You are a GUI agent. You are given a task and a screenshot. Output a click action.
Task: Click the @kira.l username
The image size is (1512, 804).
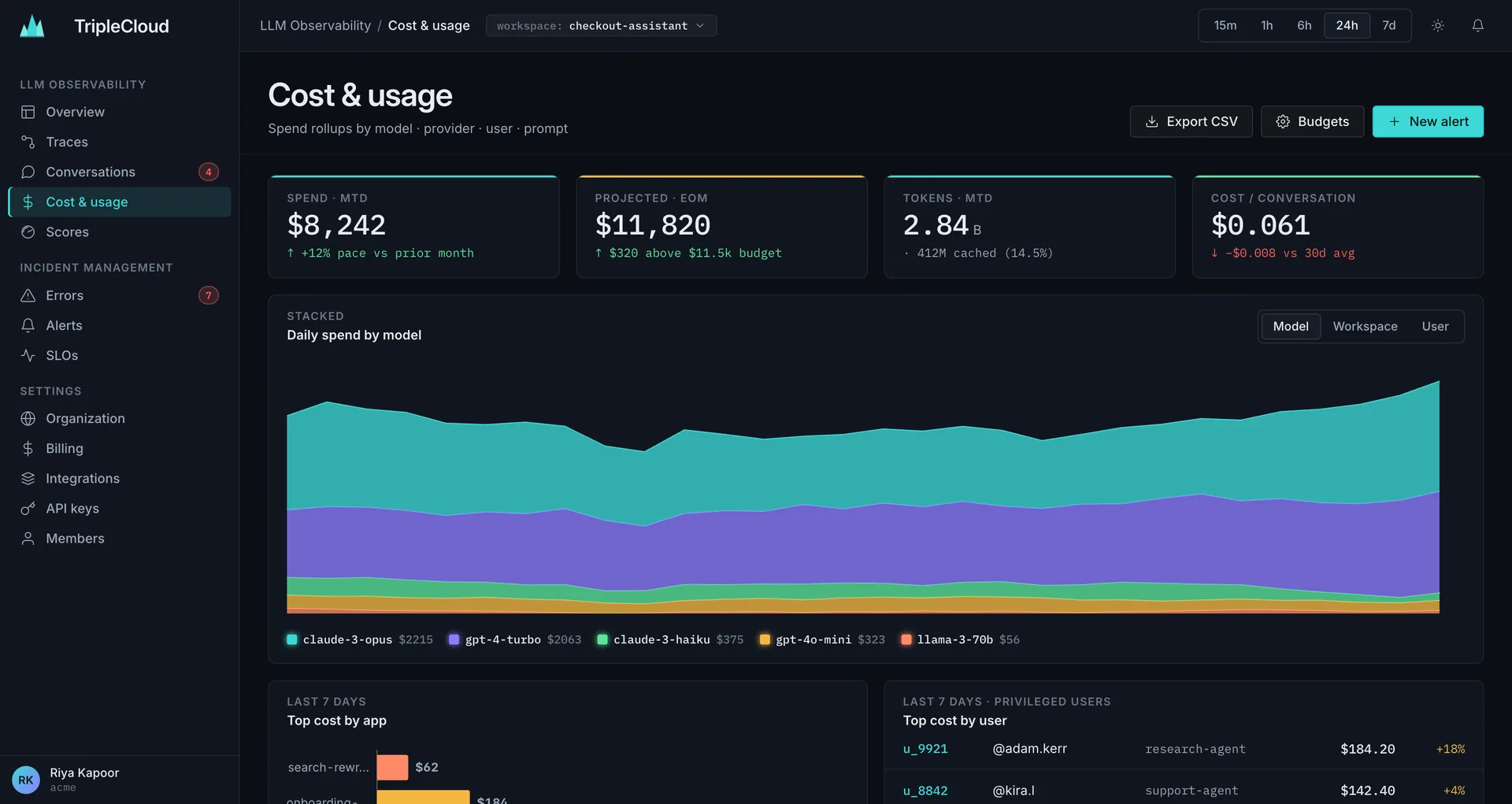1014,791
